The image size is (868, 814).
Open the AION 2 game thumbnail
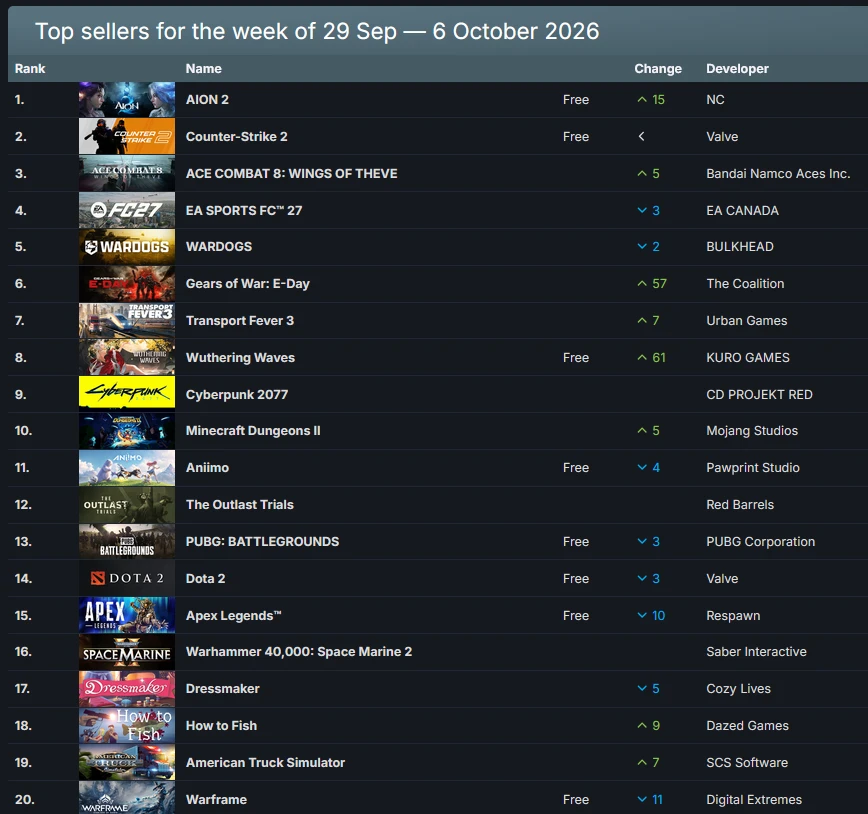[x=127, y=100]
